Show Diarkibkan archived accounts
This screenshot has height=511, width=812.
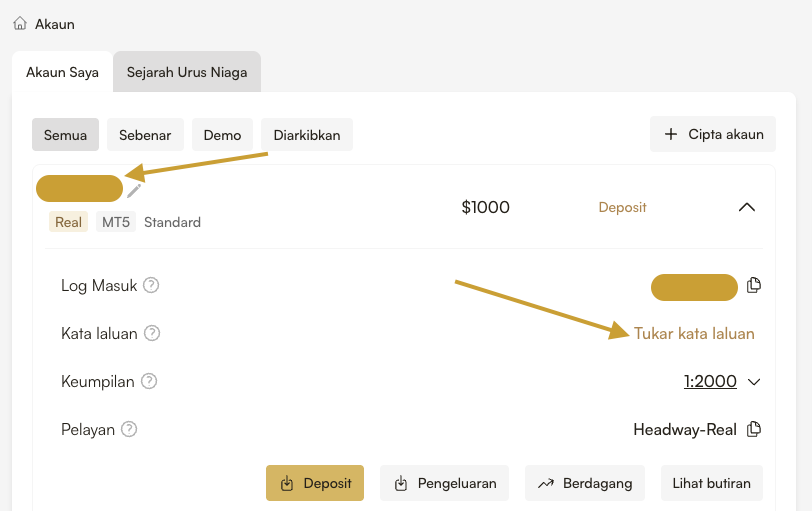click(307, 135)
